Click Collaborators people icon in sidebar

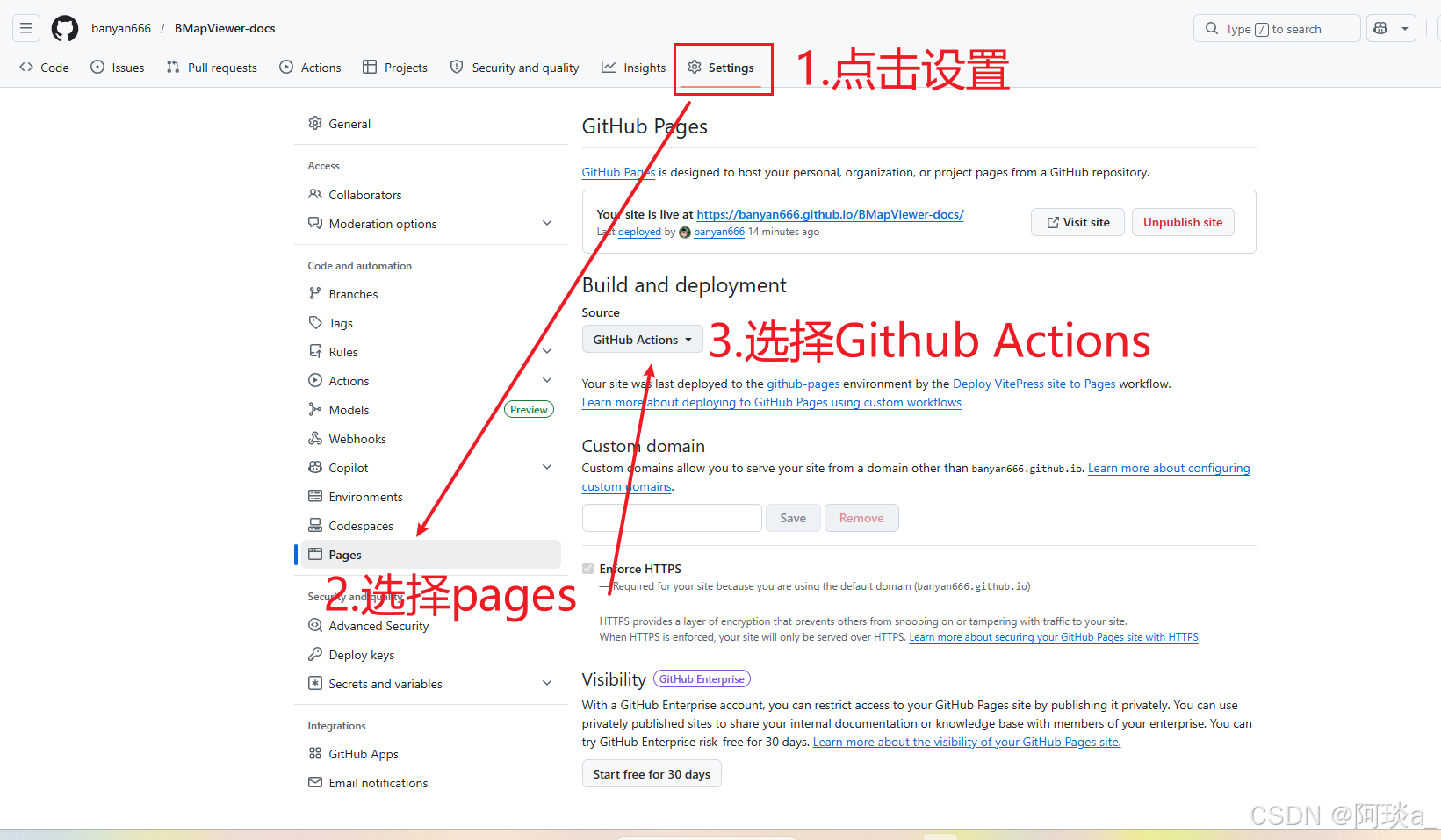(x=315, y=195)
